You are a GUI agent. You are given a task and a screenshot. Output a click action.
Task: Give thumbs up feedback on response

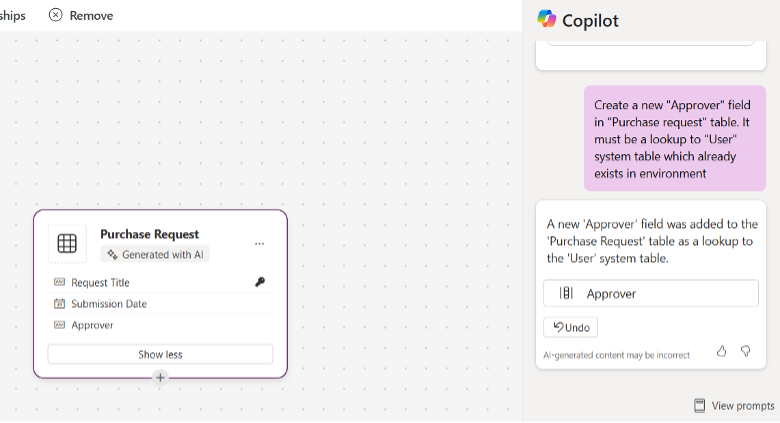tap(721, 351)
